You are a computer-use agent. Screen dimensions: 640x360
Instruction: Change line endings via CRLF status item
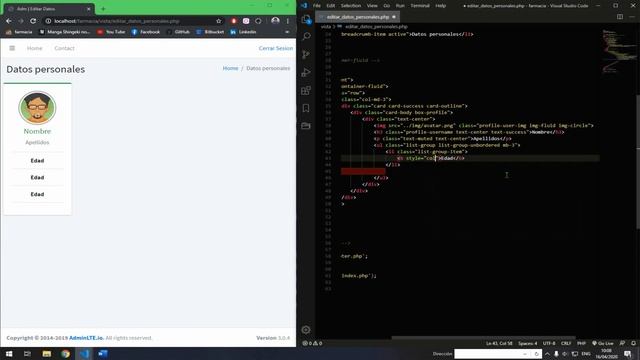tap(566, 343)
